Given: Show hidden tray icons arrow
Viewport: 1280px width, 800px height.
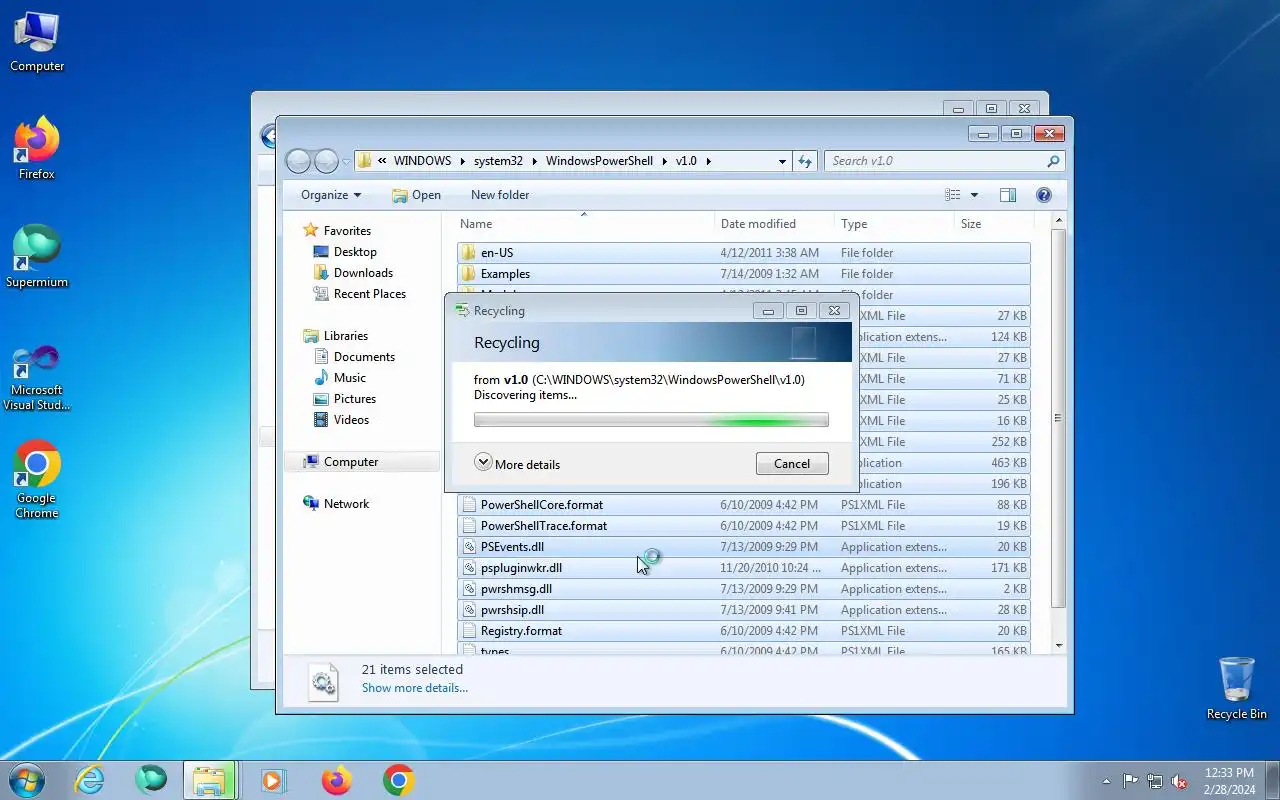Looking at the screenshot, I should click(1106, 781).
